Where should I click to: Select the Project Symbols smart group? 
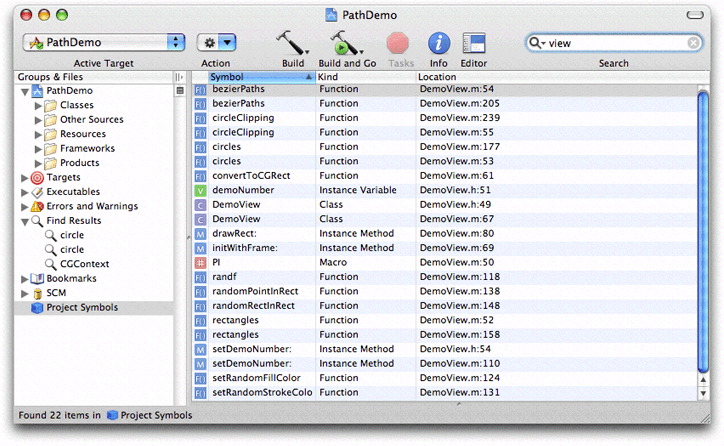[x=82, y=307]
